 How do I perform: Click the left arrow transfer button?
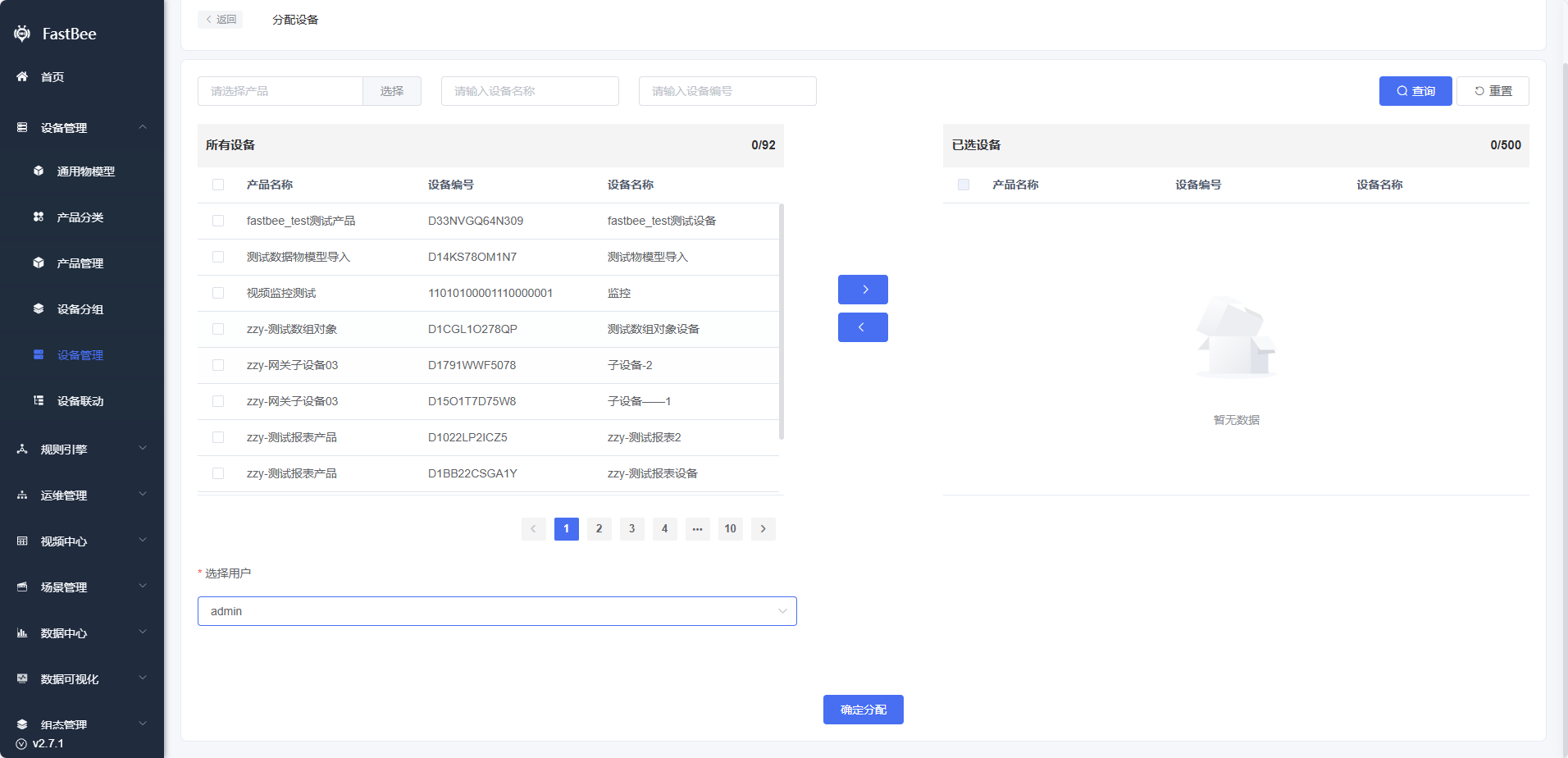[x=863, y=327]
